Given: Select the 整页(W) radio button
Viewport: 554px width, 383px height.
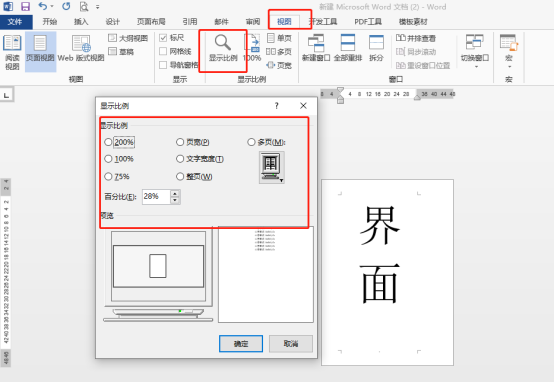Looking at the screenshot, I should pos(180,176).
